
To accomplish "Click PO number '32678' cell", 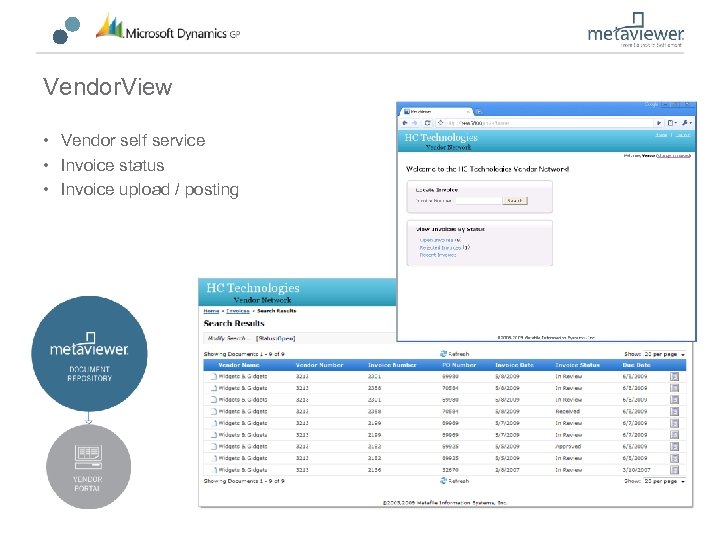I will coord(450,470).
